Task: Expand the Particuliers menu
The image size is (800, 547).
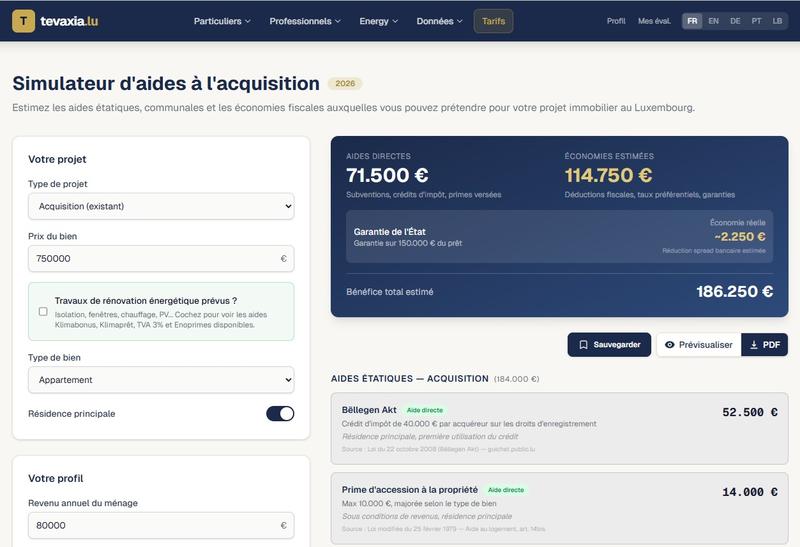Action: click(x=222, y=21)
